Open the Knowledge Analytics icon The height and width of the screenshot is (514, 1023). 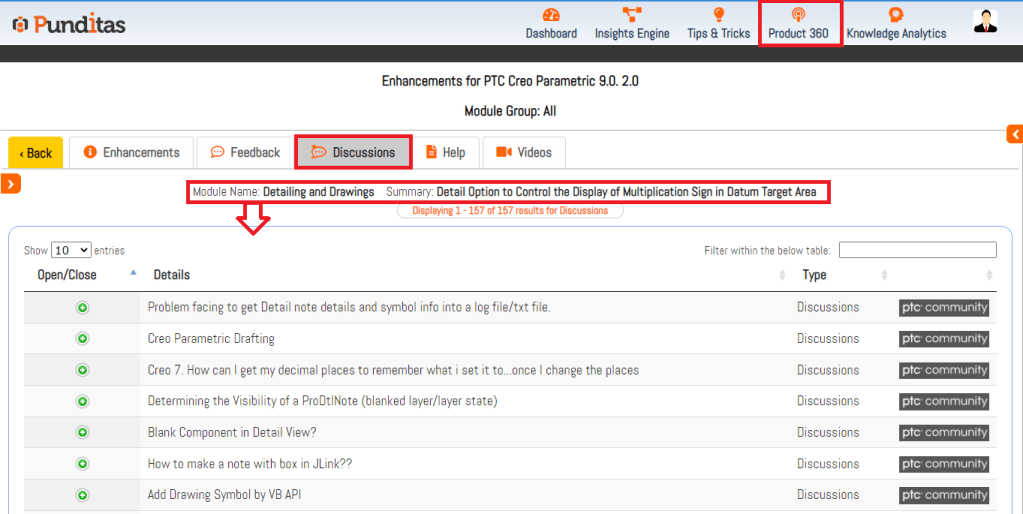coord(896,15)
